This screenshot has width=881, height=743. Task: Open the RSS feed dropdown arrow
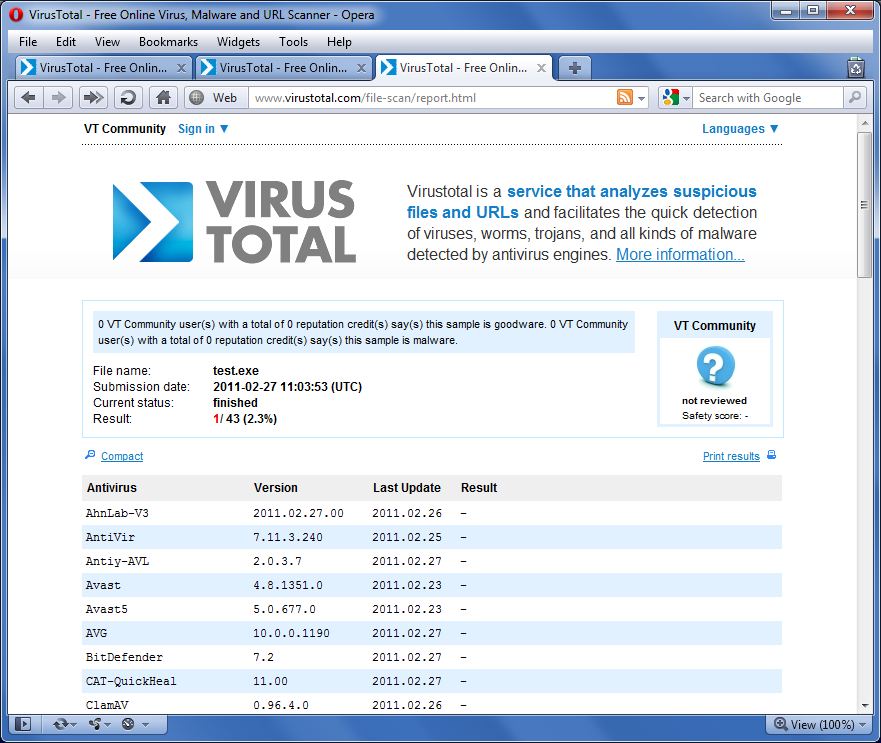tap(642, 98)
